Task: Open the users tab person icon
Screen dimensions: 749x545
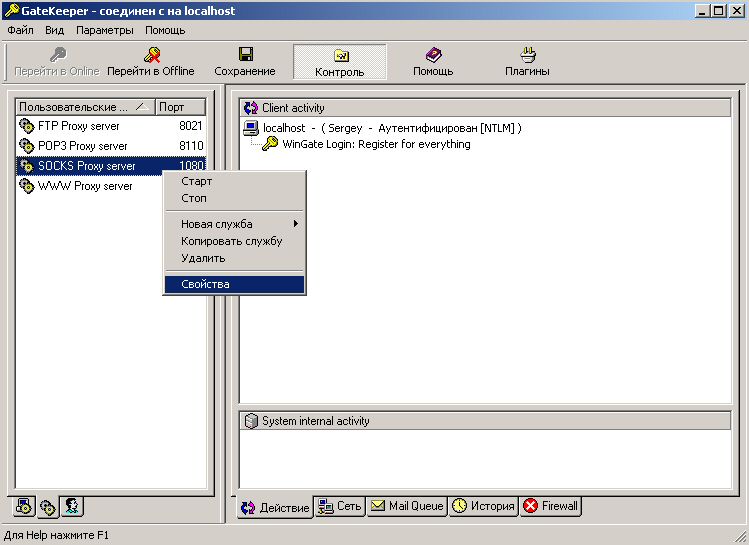Action: pos(72,506)
